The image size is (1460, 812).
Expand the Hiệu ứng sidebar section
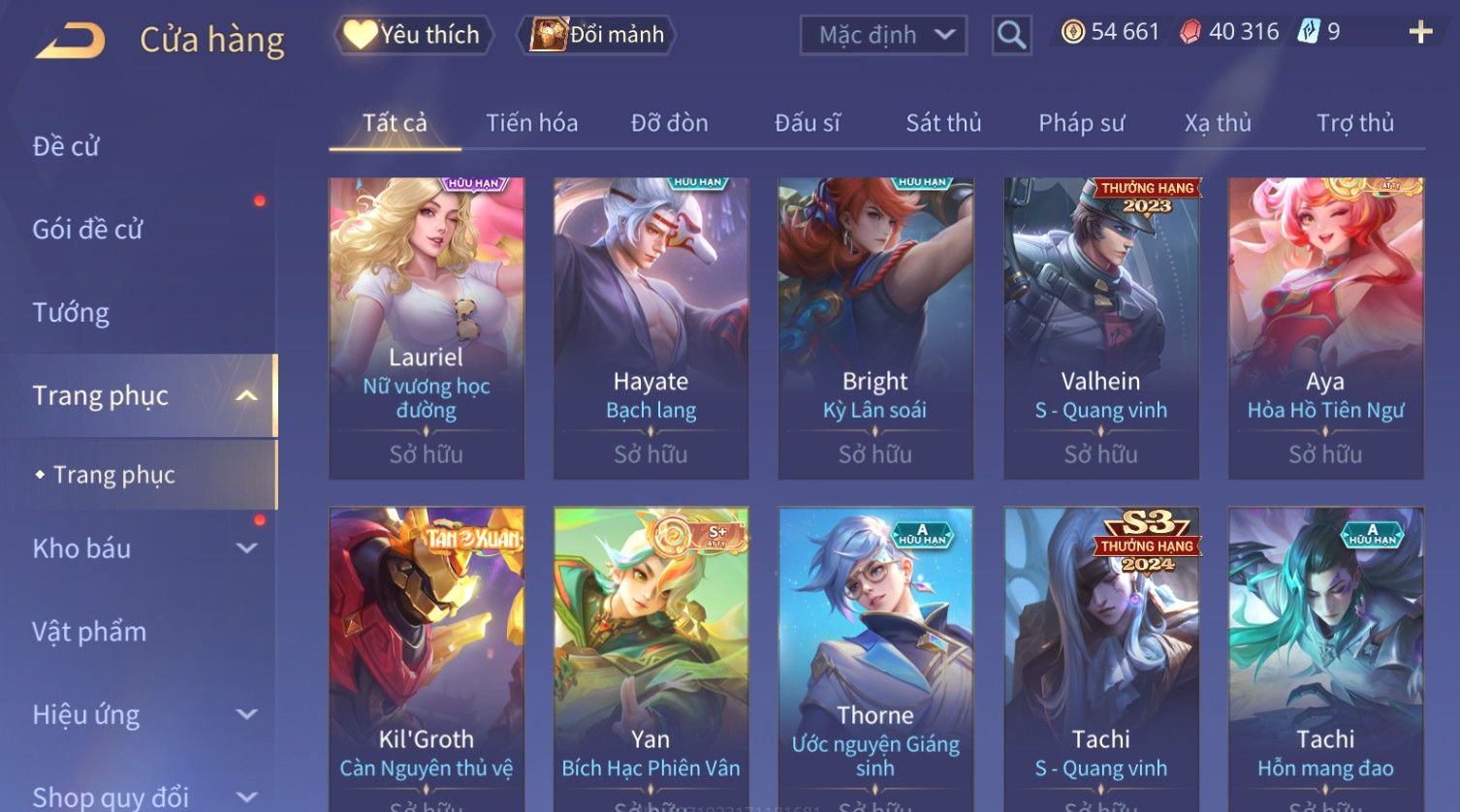tap(247, 714)
